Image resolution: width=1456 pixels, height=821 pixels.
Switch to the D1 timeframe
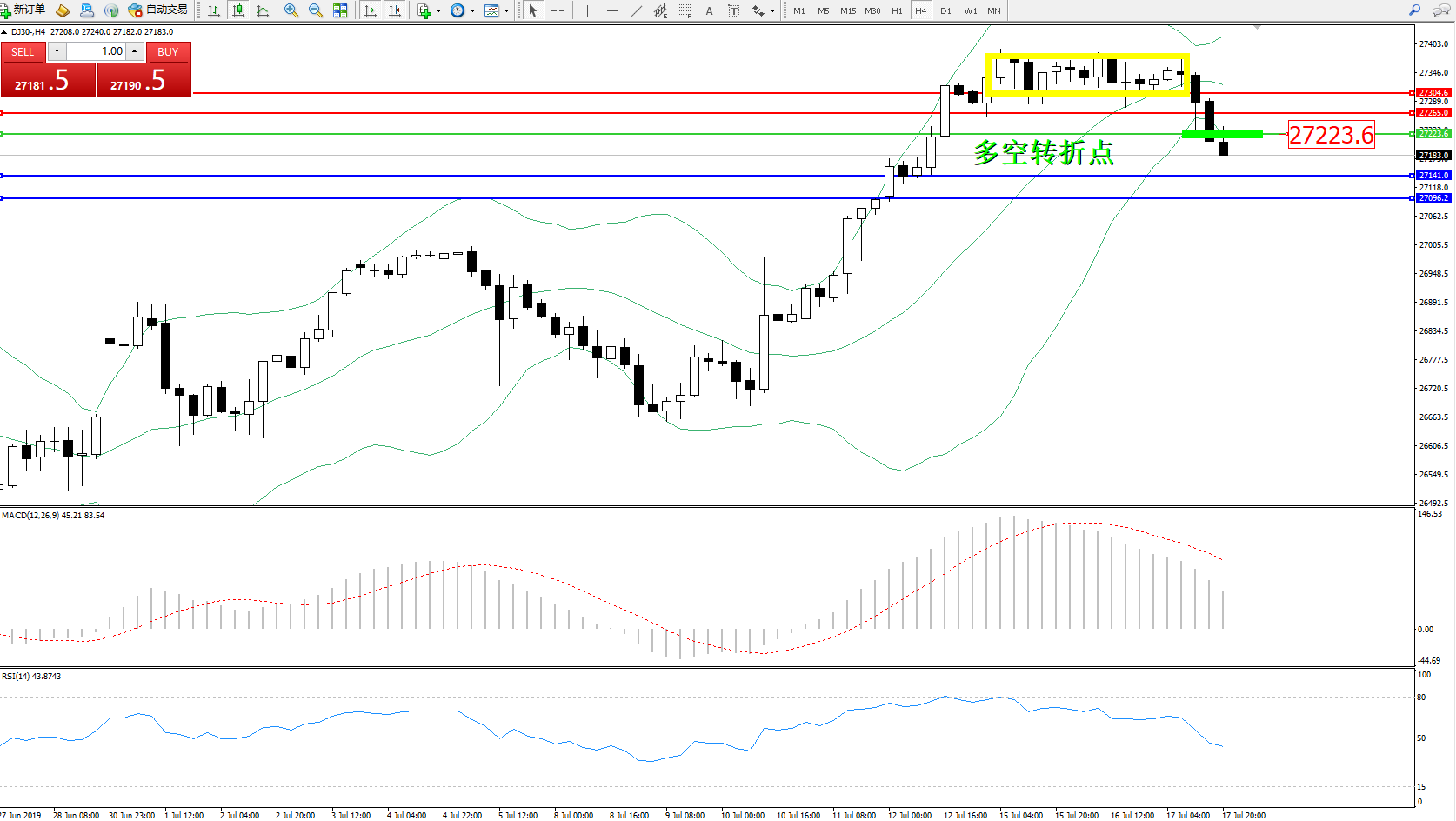click(945, 10)
